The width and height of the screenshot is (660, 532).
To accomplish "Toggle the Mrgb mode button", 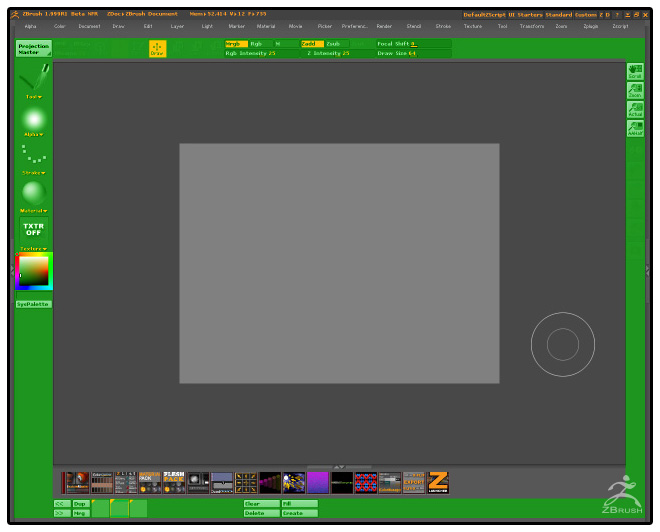I will (x=236, y=44).
